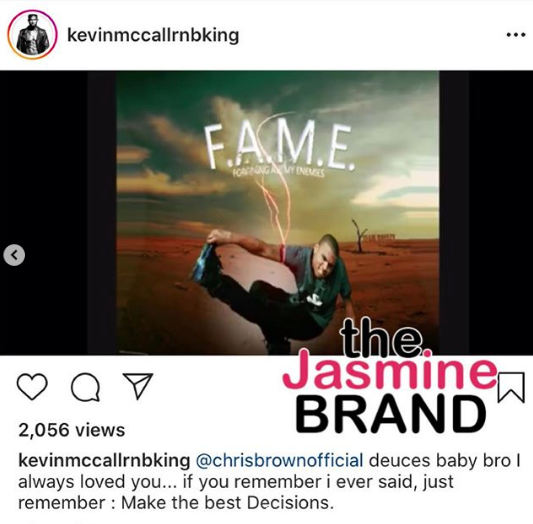533x524 pixels.
Task: Open comments via the speech bubble icon
Action: (x=85, y=387)
